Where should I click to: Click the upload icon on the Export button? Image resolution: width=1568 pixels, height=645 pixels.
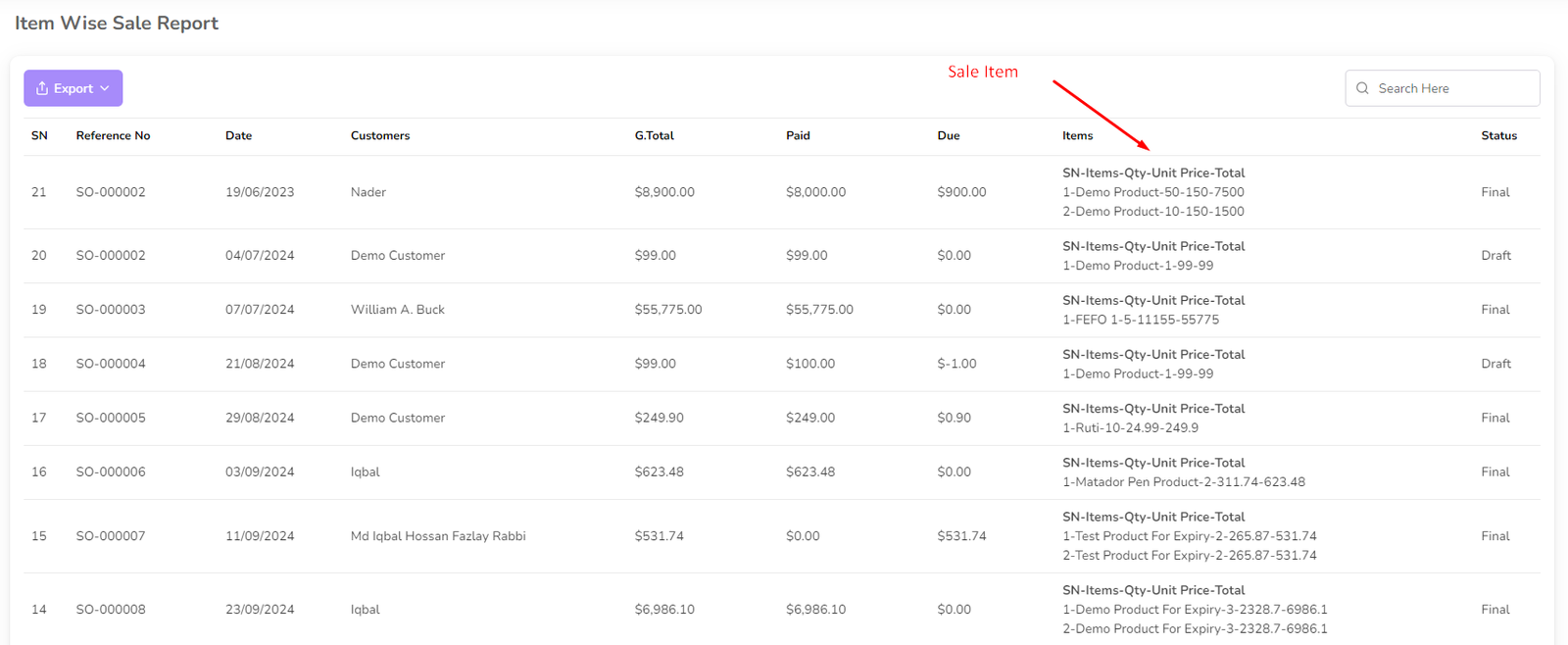tap(42, 88)
